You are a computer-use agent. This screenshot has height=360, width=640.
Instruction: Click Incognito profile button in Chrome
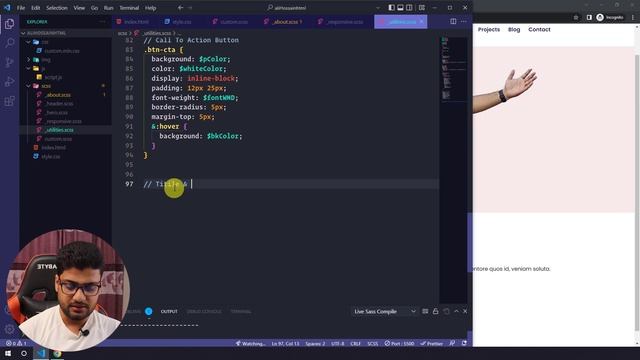(x=610, y=17)
